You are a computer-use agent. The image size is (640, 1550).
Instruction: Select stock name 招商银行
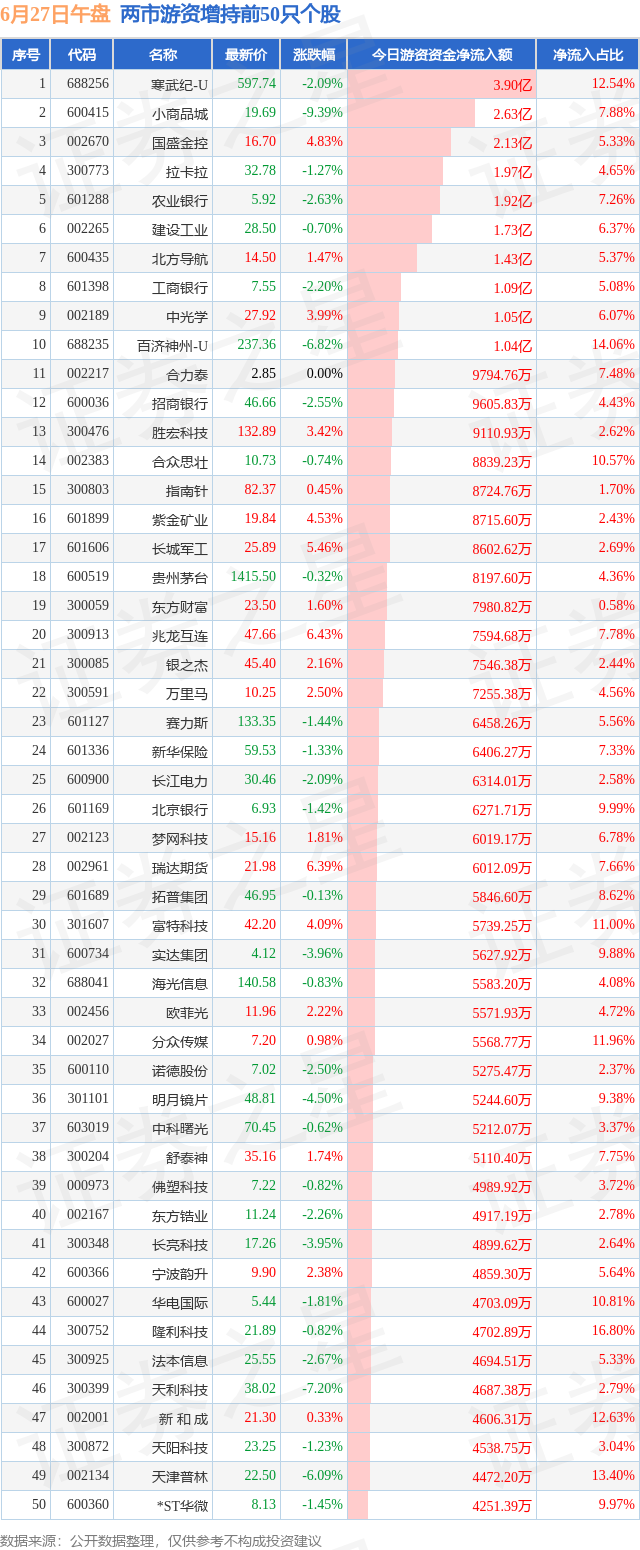point(180,403)
